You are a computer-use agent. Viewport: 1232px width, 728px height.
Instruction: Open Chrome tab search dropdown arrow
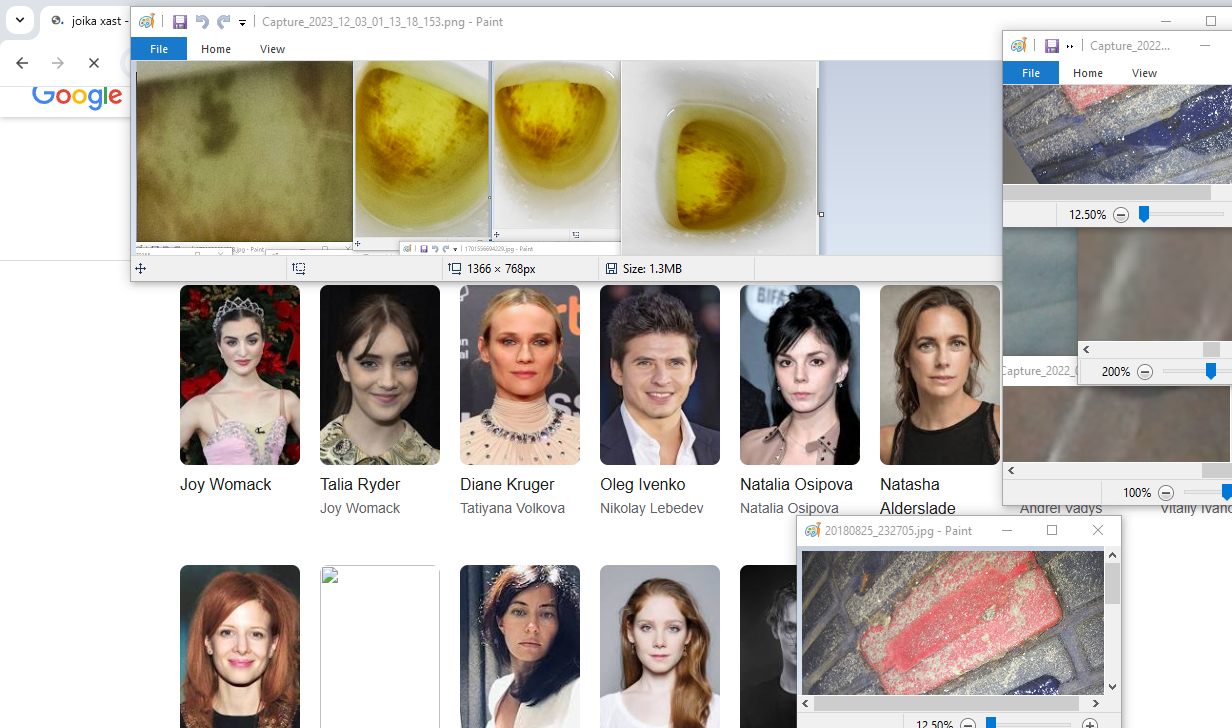click(x=19, y=20)
